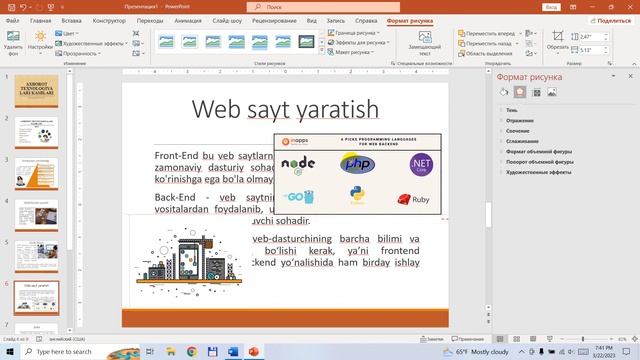Open Picture Layout (Макет рисунка) dropdown
This screenshot has height=360, width=640.
click(x=351, y=52)
